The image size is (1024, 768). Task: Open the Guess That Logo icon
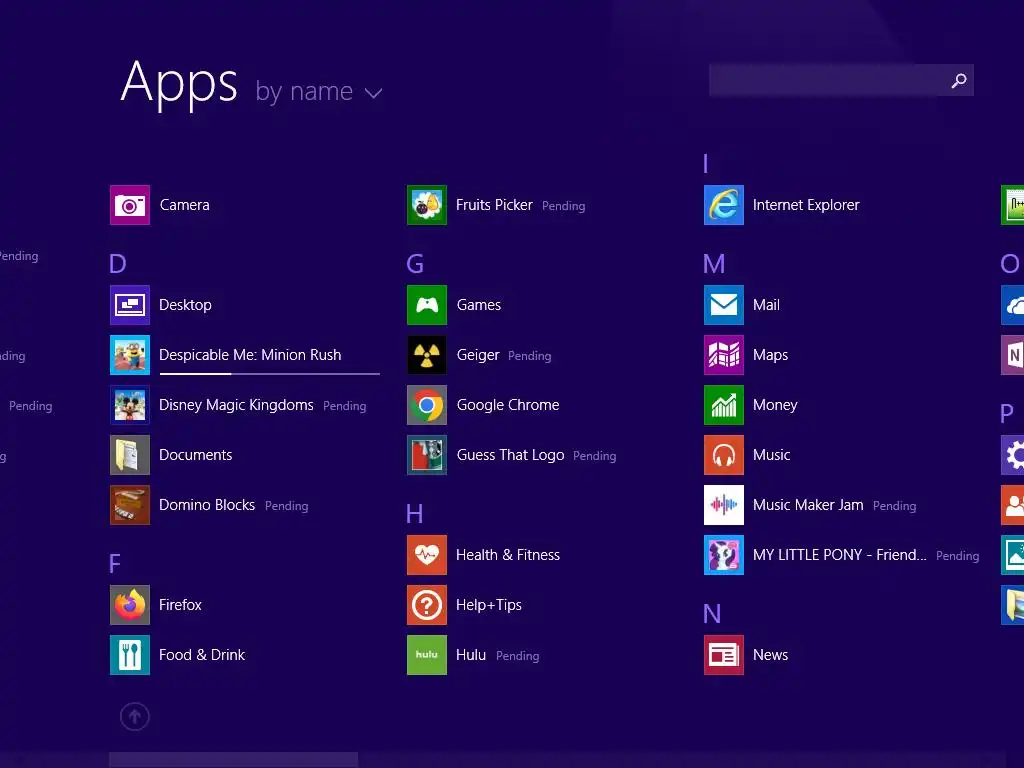[x=426, y=455]
